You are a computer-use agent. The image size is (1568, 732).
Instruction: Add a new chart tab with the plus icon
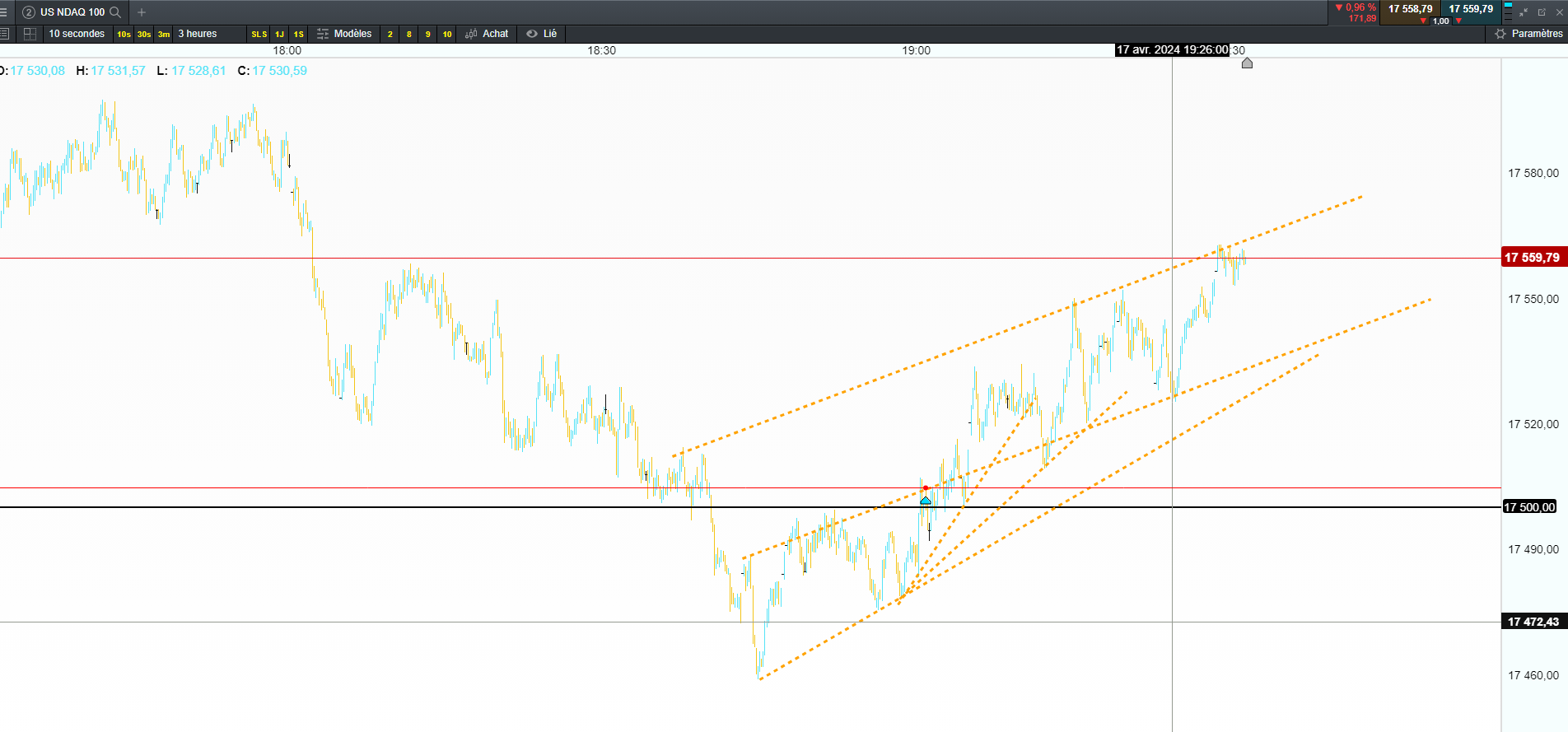142,12
